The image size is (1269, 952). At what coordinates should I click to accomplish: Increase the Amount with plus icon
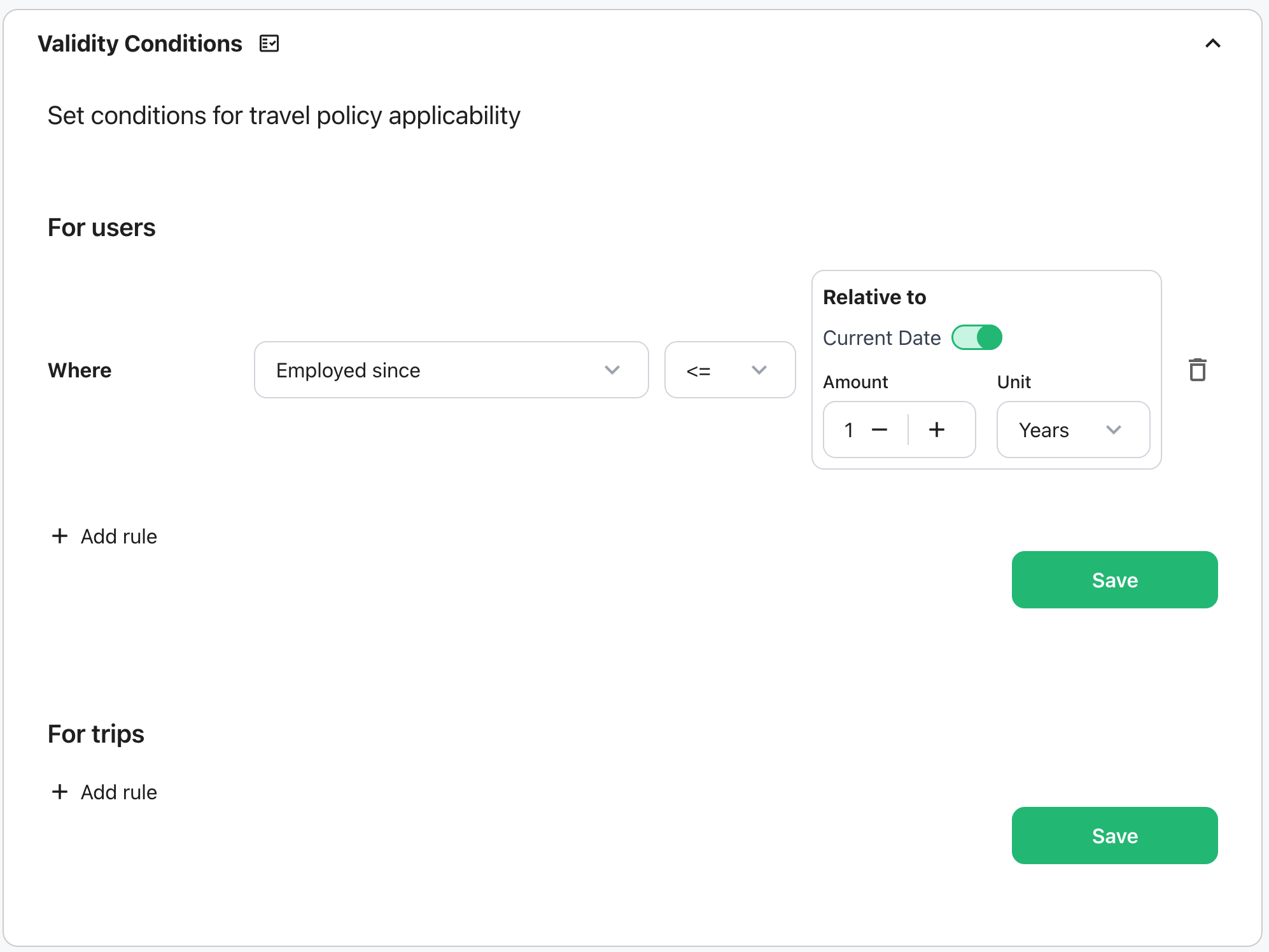coord(936,430)
